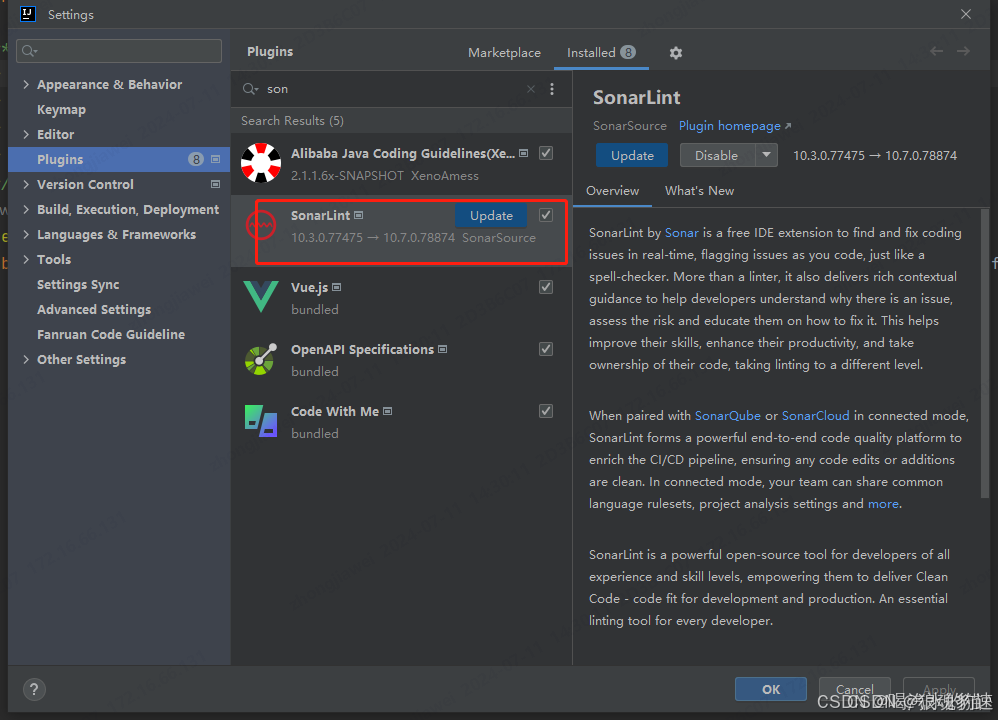Open the SonarCloud link

click(815, 416)
